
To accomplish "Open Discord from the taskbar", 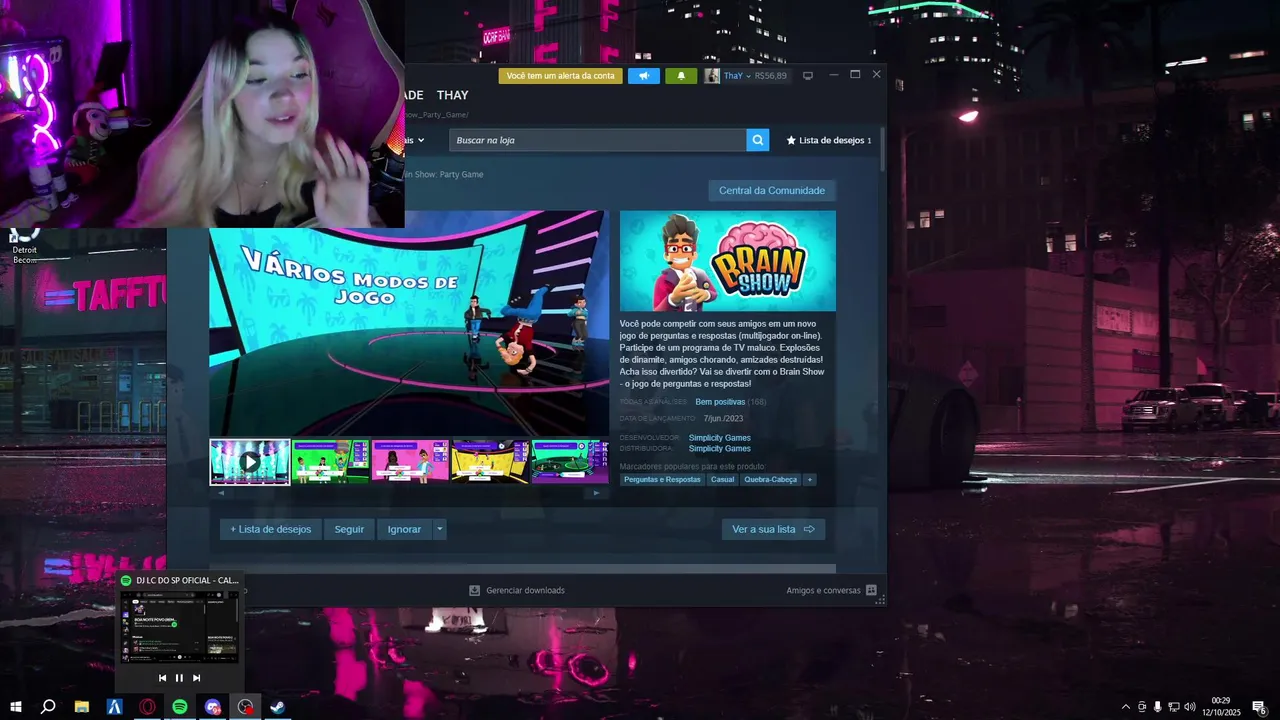I will (213, 707).
